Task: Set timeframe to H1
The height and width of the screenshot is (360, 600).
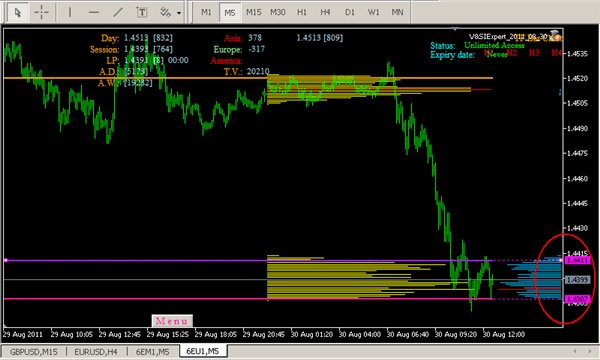Action: tap(302, 12)
